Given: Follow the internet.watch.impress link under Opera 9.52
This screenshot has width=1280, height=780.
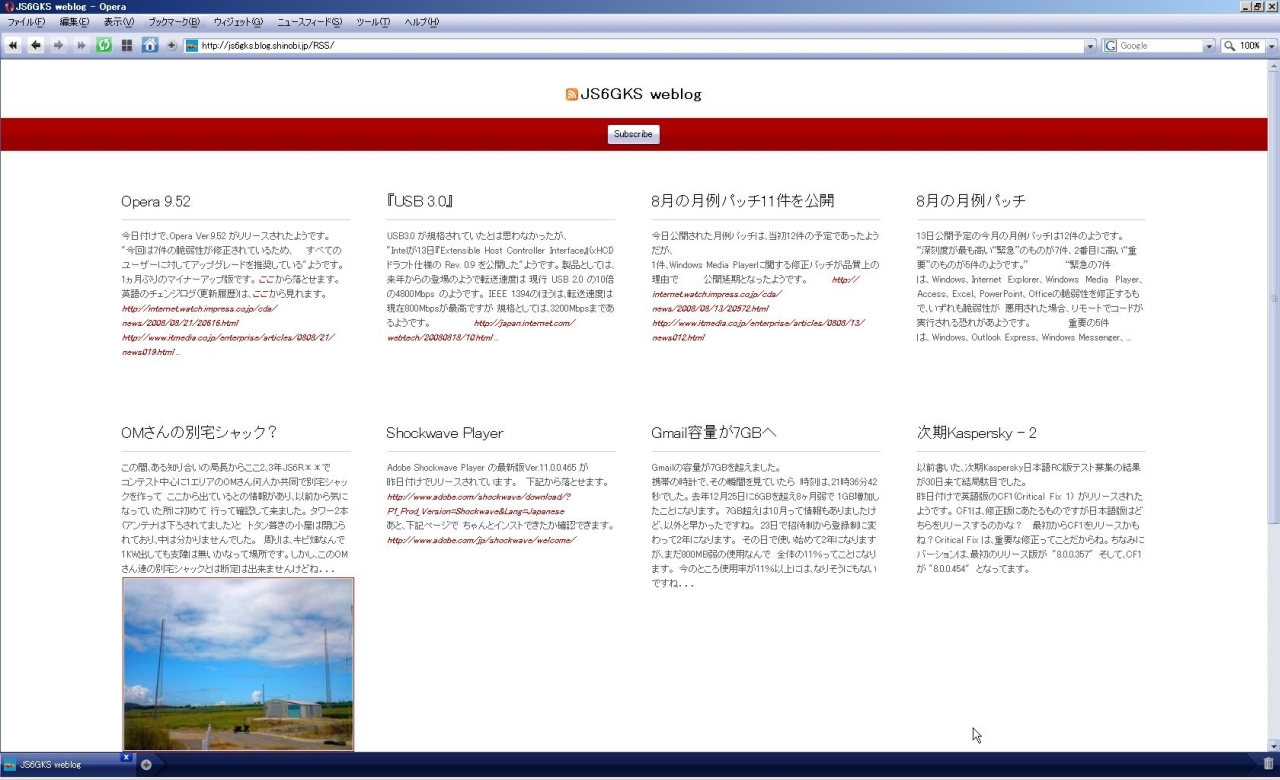Looking at the screenshot, I should tap(199, 316).
